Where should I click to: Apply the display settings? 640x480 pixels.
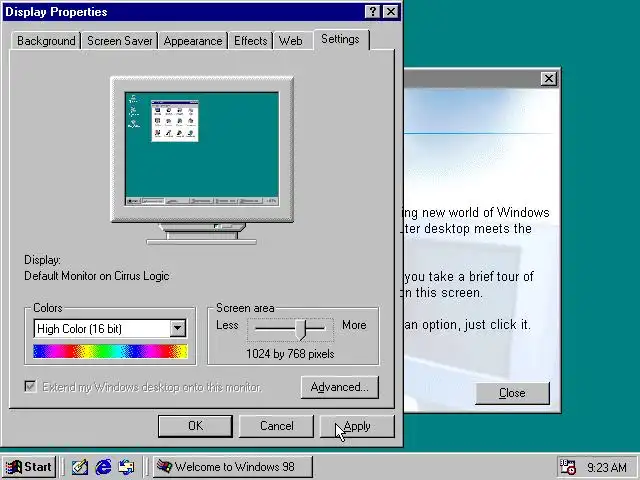tap(357, 426)
